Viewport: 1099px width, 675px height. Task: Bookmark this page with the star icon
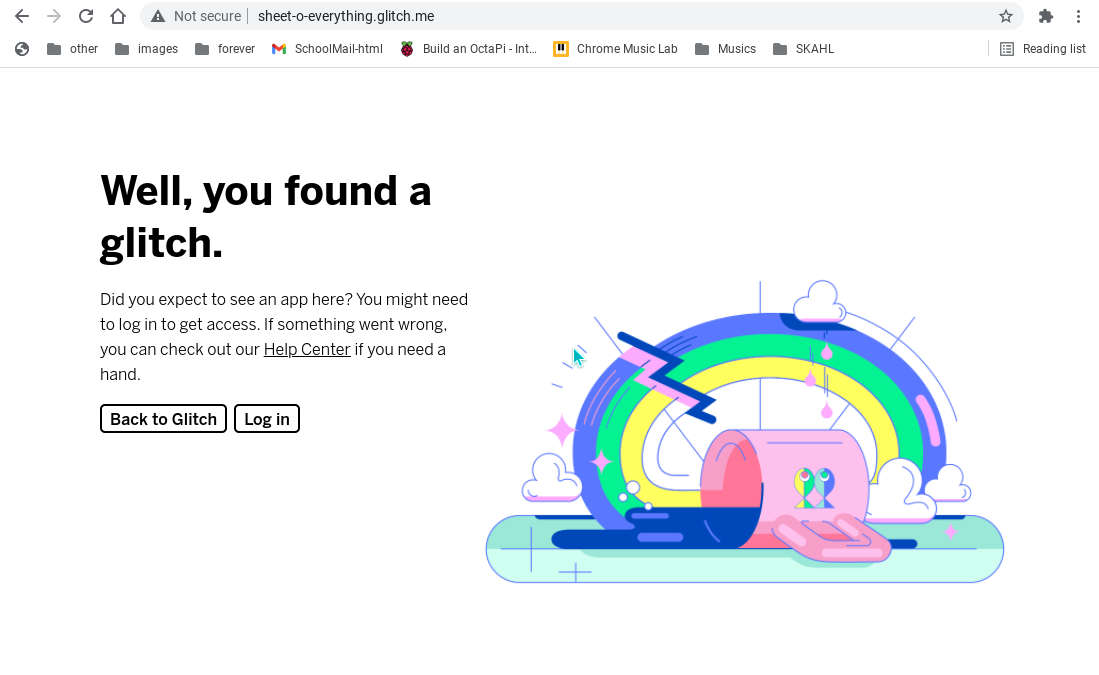(1006, 16)
